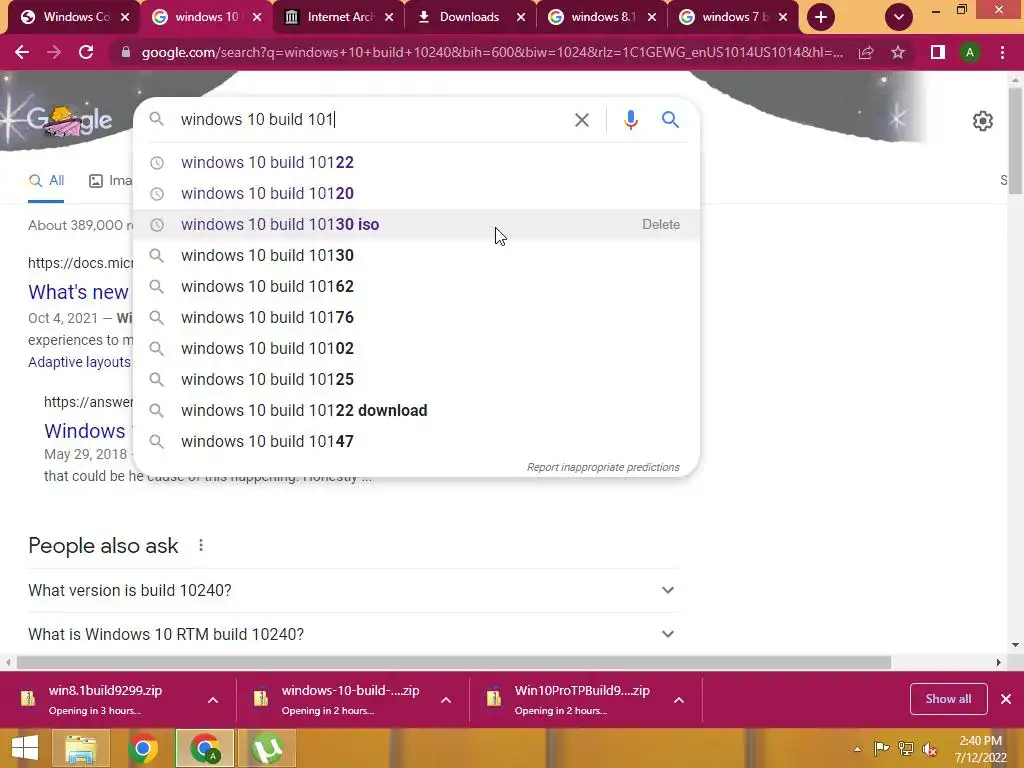
Task: Select suggestion 'windows 10 build 10125'
Action: point(416,379)
